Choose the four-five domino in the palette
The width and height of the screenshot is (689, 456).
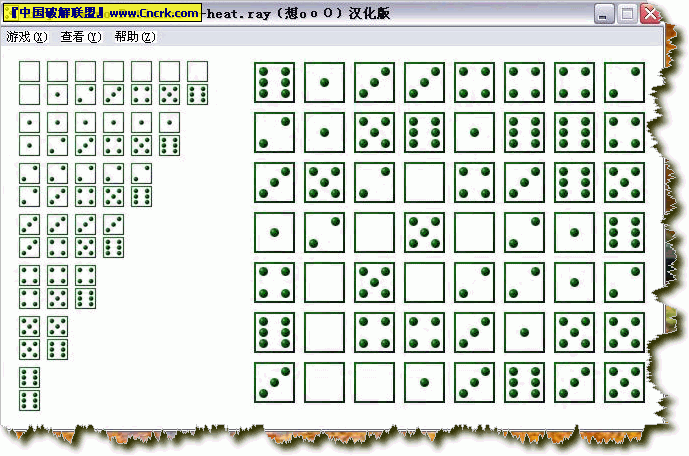(x=58, y=287)
